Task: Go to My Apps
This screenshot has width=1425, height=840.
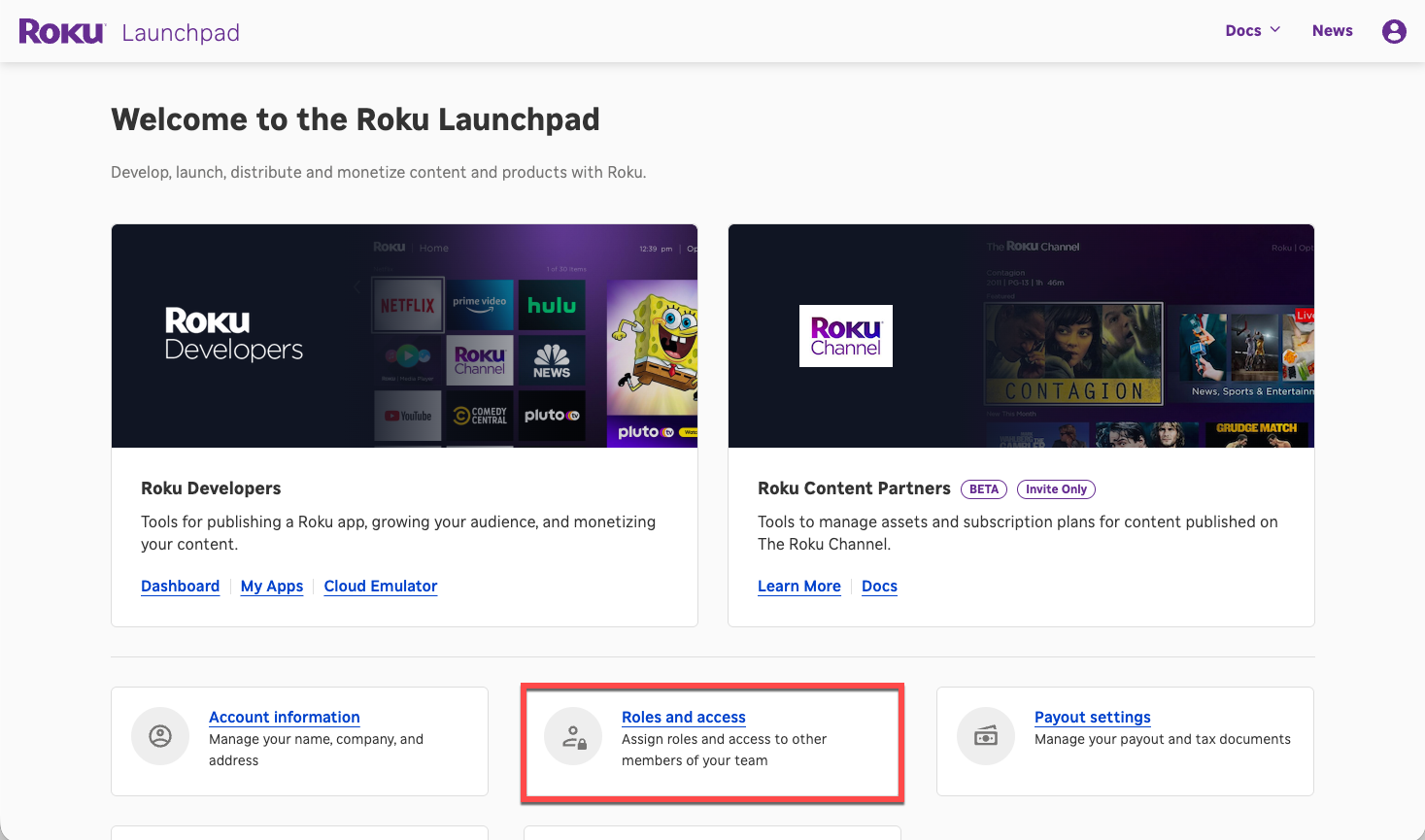Action: [272, 587]
